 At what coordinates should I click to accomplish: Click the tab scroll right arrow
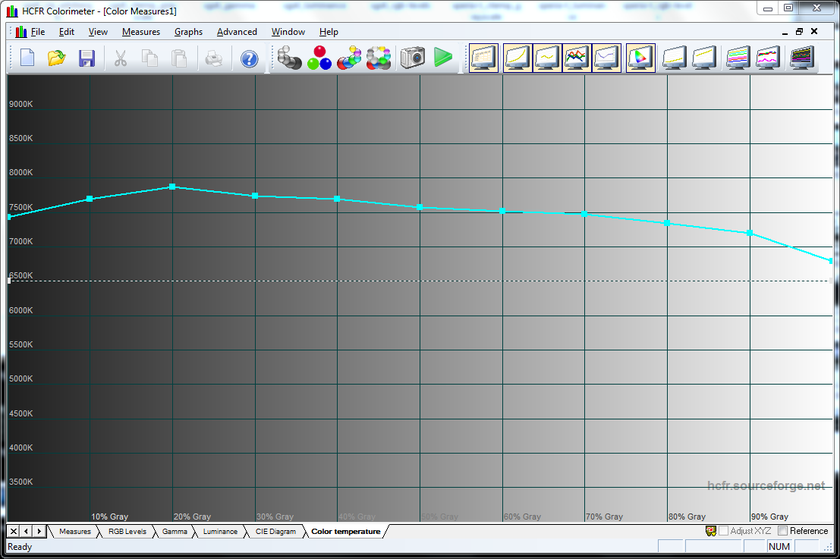38,531
